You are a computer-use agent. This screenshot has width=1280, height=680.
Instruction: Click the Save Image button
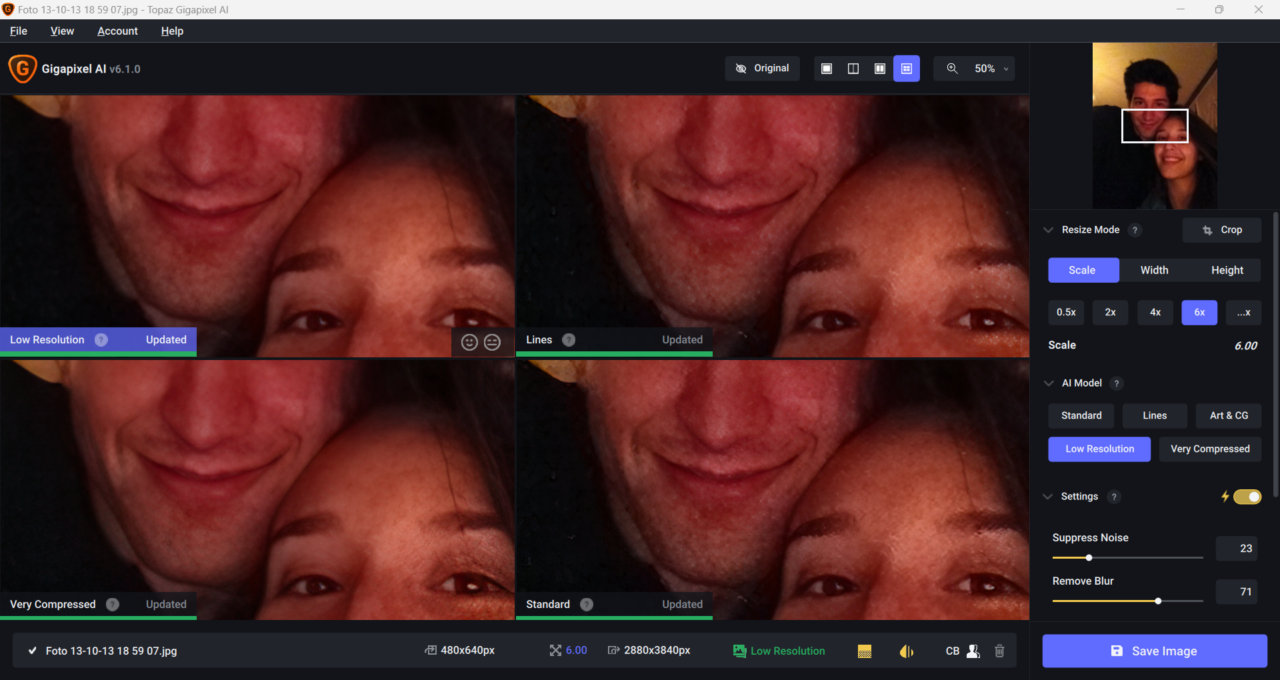click(x=1154, y=651)
